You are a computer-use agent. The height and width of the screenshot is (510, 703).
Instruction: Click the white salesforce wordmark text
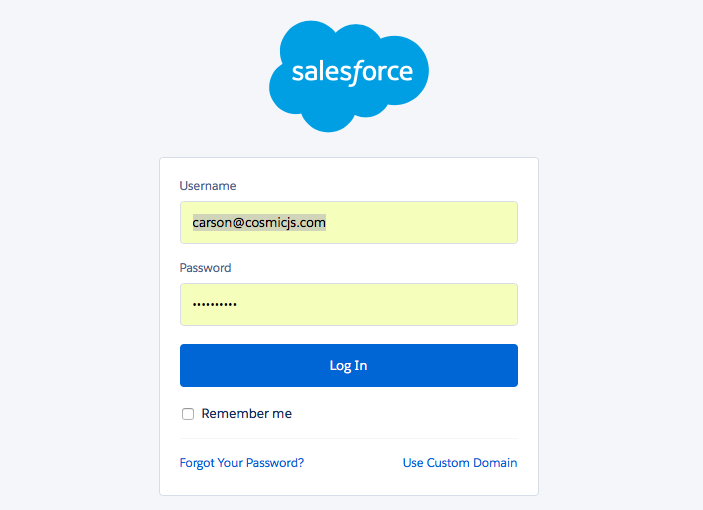(352, 72)
